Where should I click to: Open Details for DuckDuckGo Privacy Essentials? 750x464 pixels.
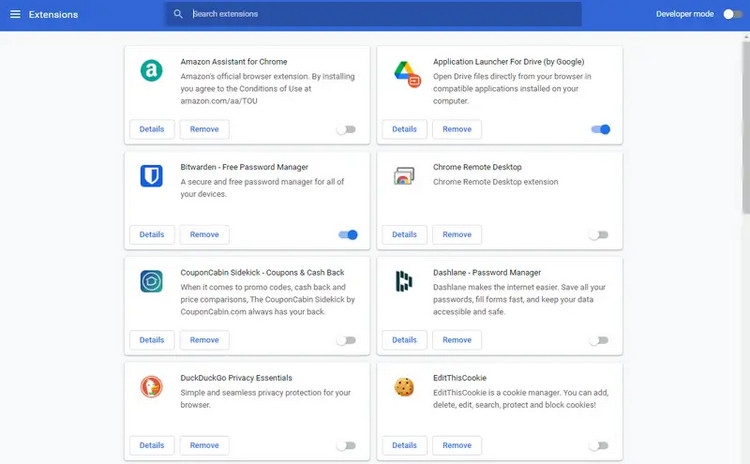click(152, 445)
